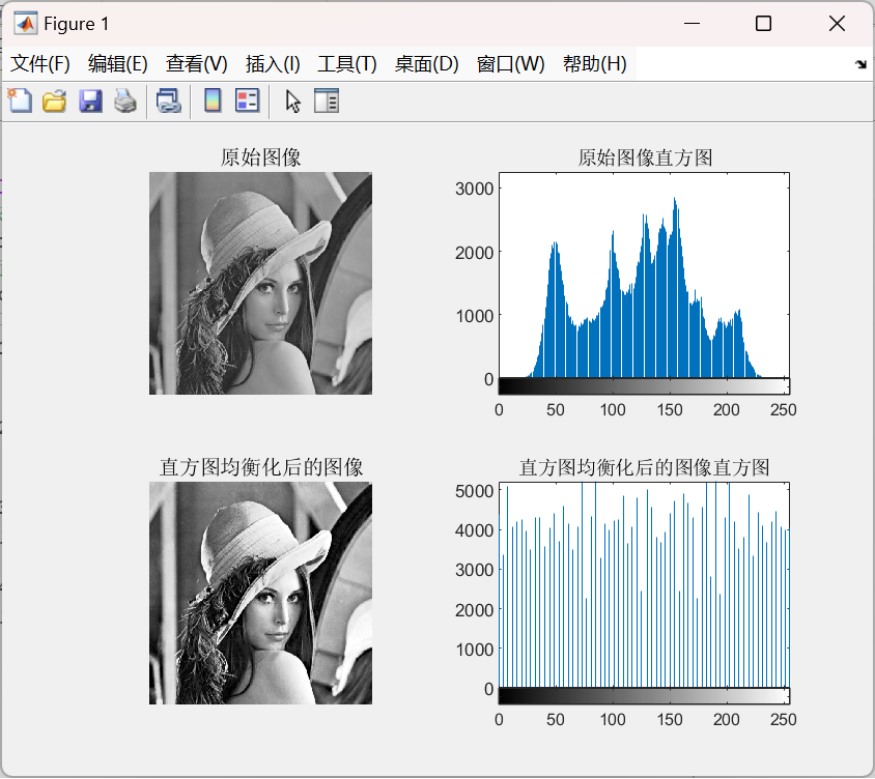Open a file via folder icon

[55, 101]
